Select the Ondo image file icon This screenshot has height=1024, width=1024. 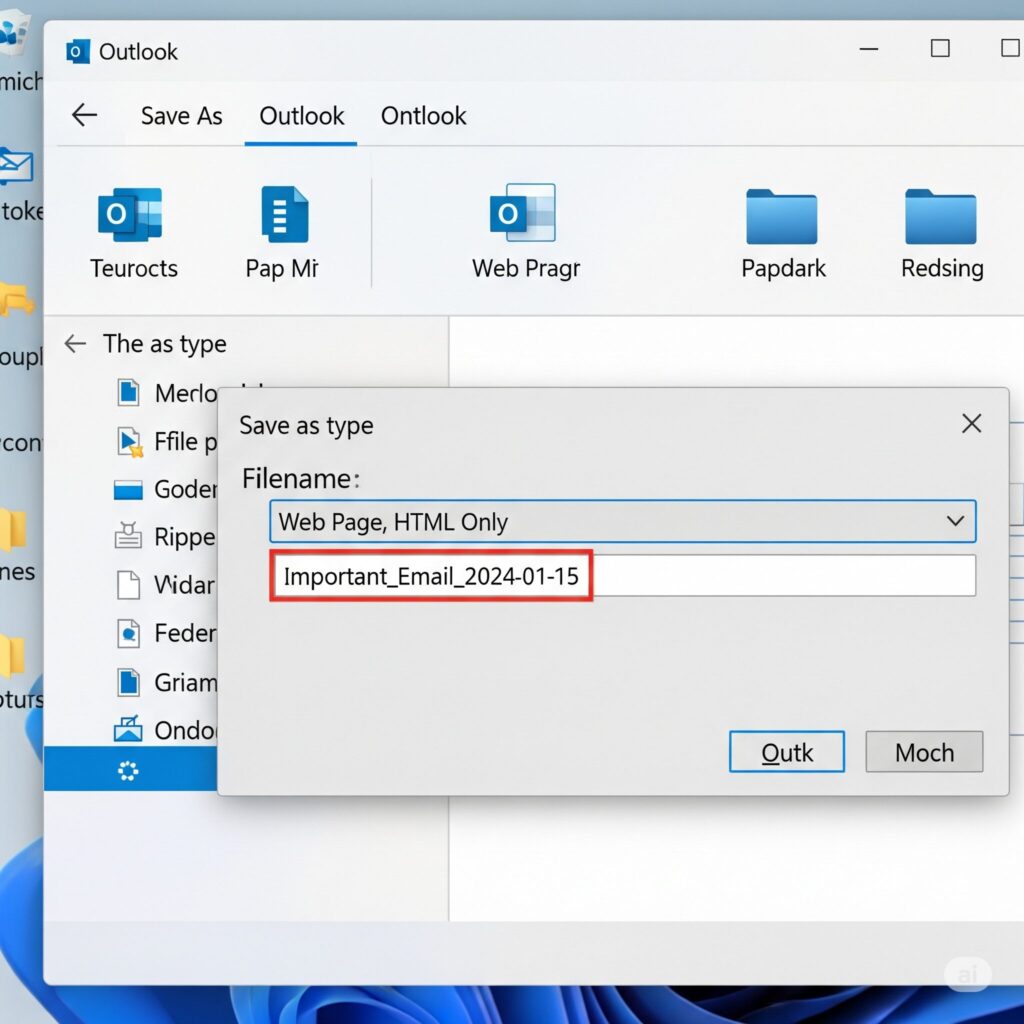click(129, 730)
